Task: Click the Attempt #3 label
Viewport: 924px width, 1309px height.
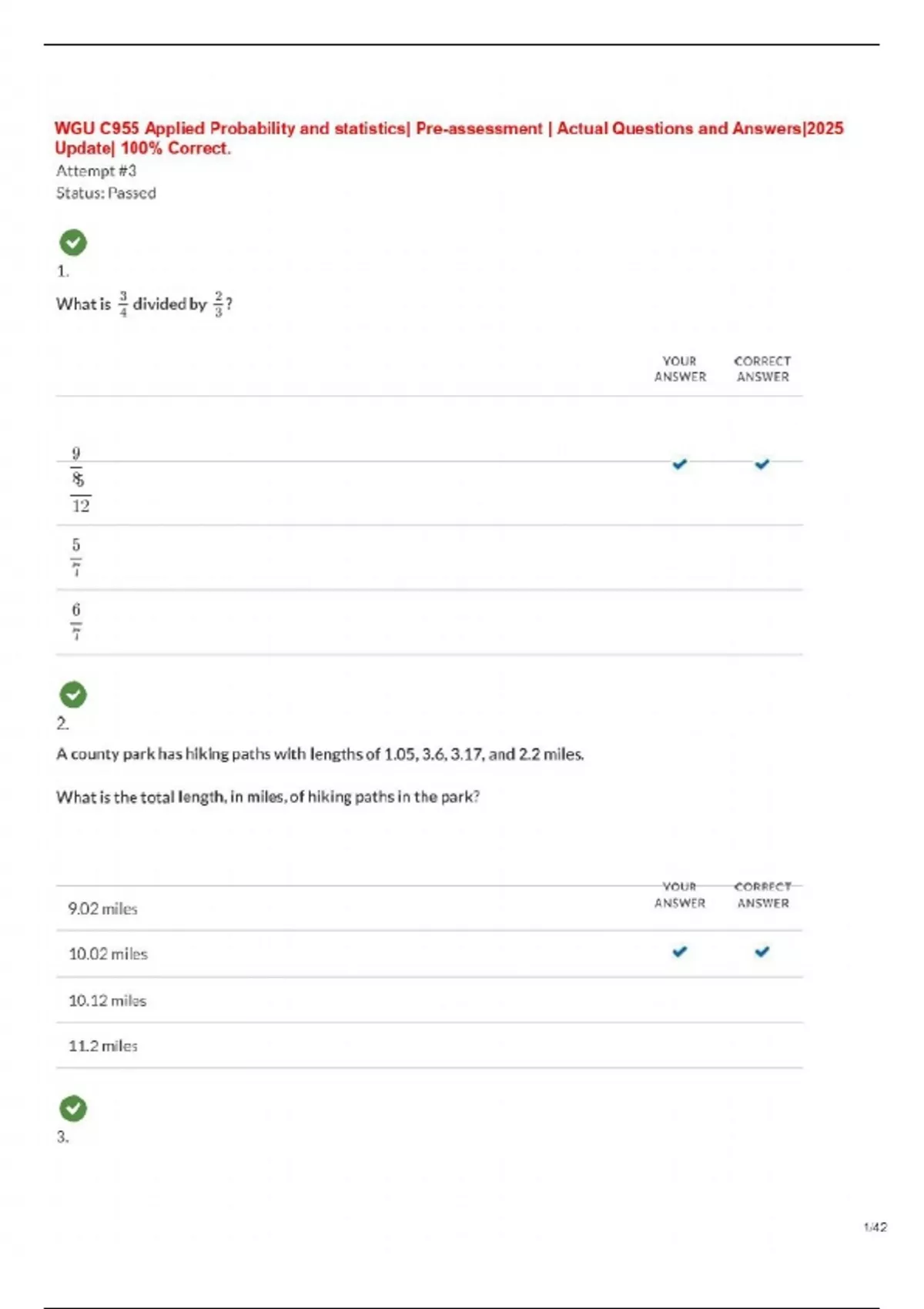Action: [96, 171]
